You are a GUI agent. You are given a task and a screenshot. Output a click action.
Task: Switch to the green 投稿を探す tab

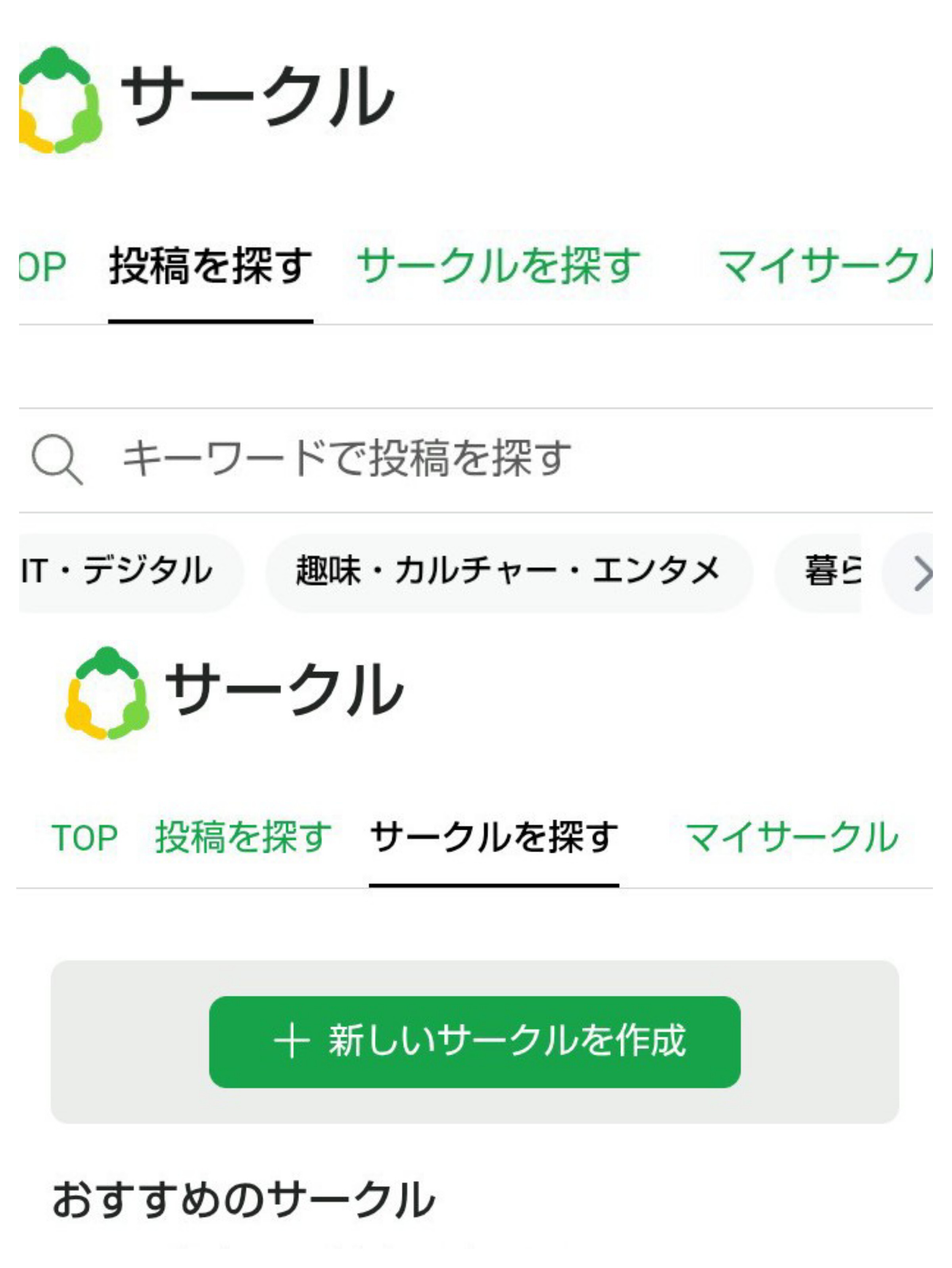point(243,838)
